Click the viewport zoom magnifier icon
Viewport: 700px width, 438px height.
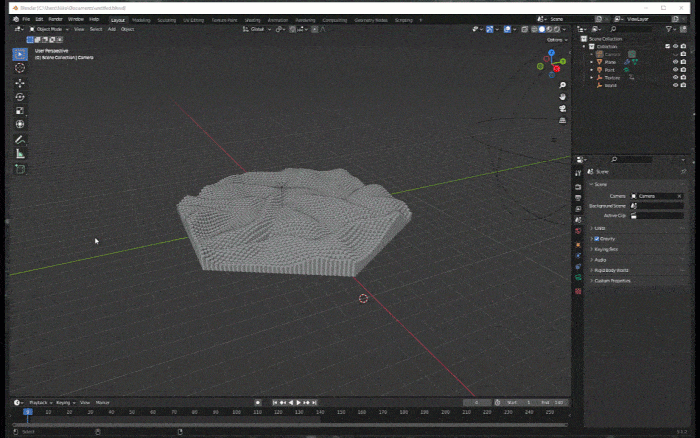[x=562, y=85]
